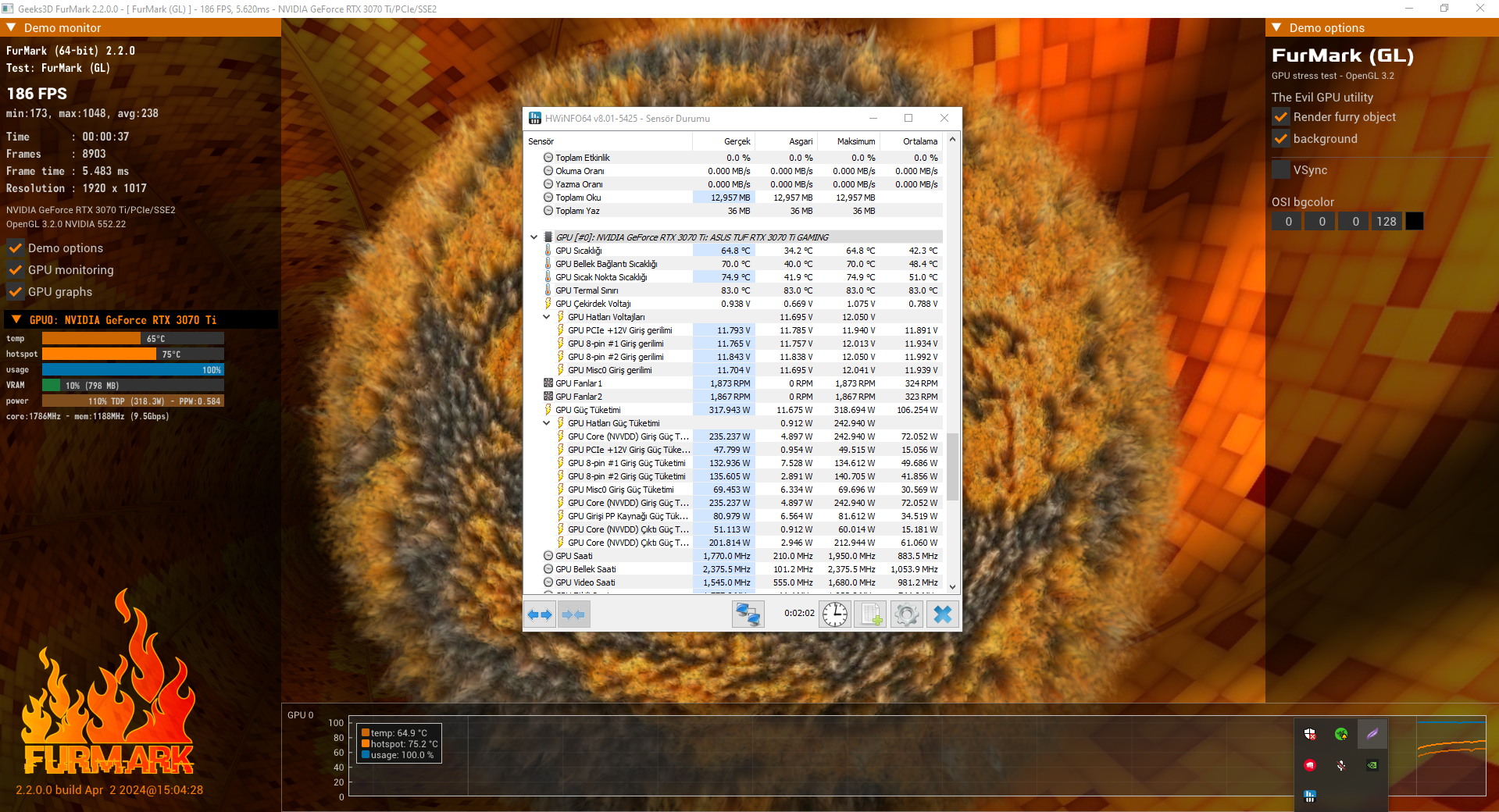Select the GPU Termal Sınırı row
The image size is (1499, 812).
click(x=734, y=290)
